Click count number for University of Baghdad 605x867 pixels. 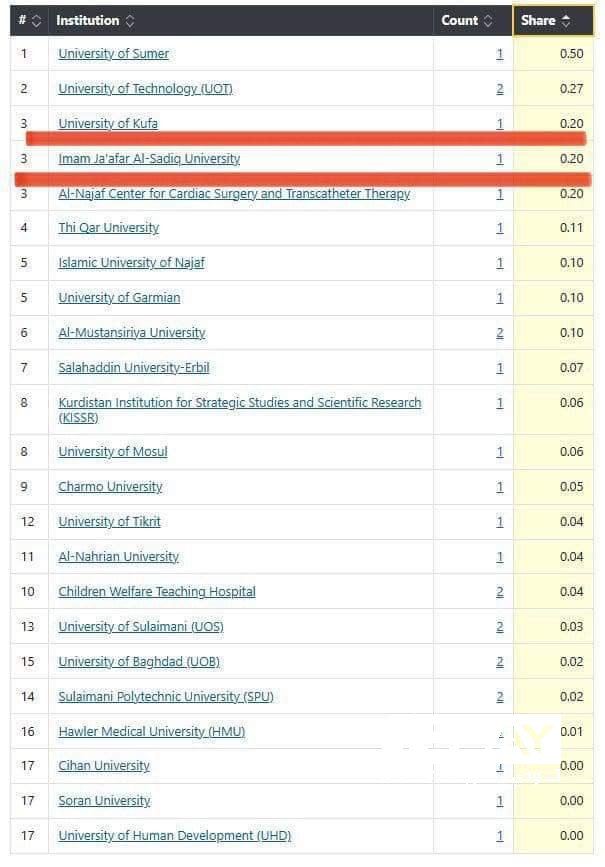500,662
